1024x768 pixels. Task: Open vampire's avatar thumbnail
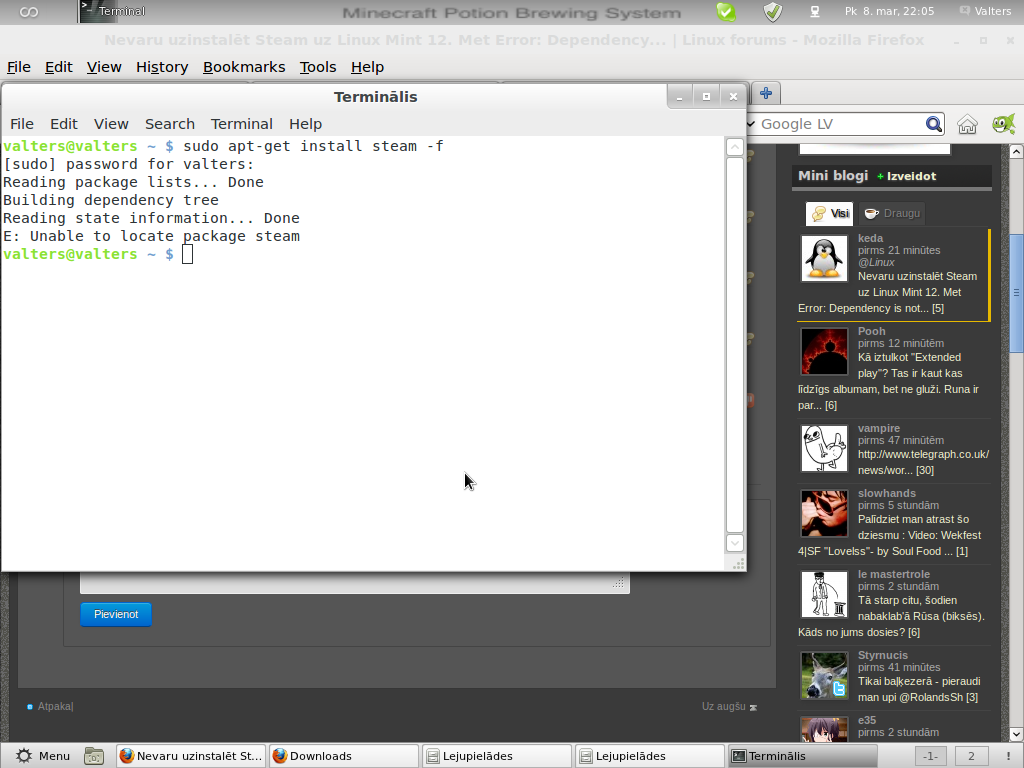[x=824, y=449]
